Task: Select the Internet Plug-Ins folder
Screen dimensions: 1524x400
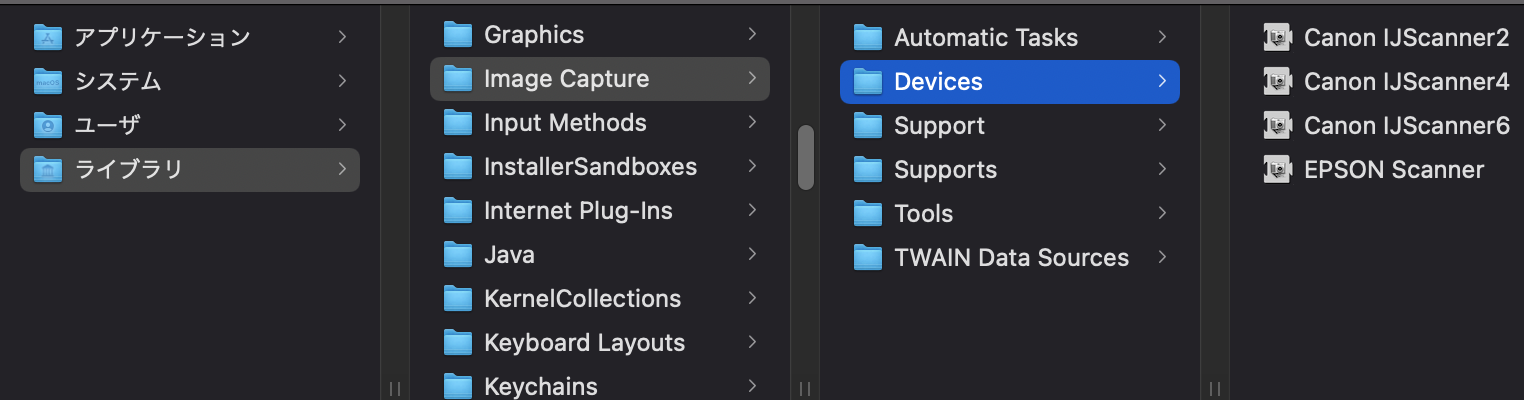Action: pyautogui.click(x=577, y=211)
